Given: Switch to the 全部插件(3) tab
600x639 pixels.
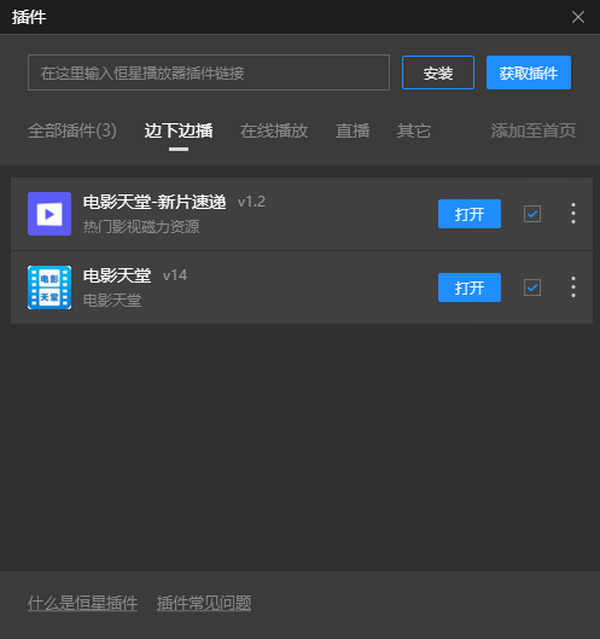Looking at the screenshot, I should click(x=72, y=131).
